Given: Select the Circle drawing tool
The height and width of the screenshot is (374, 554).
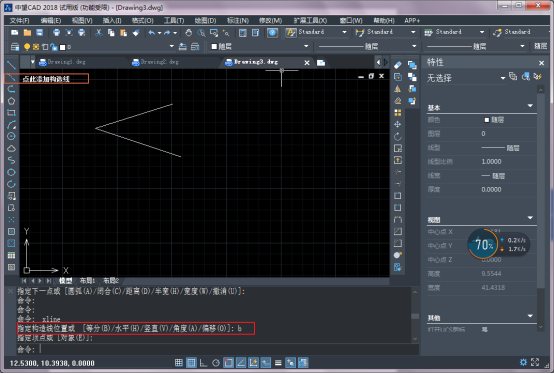Looking at the screenshot, I should tap(11, 136).
